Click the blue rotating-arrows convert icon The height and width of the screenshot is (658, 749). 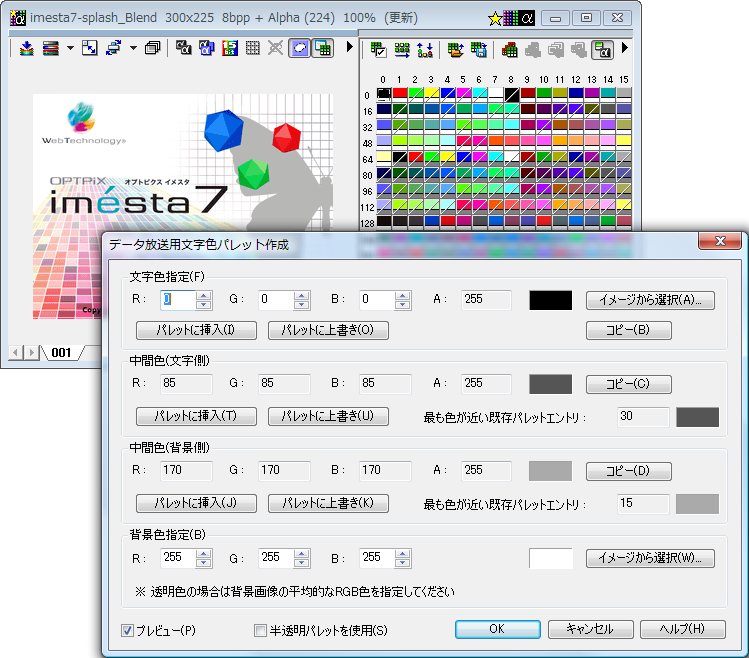(x=114, y=48)
